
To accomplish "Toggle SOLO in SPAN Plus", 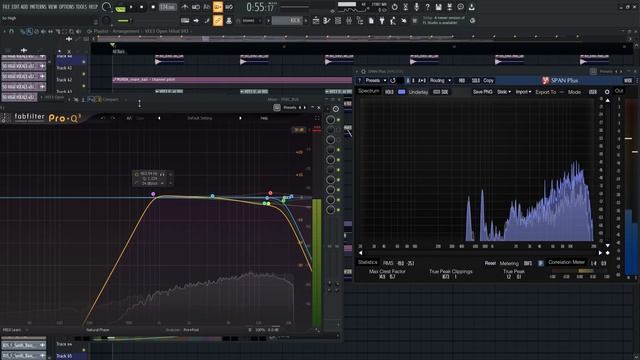I will 476,80.
